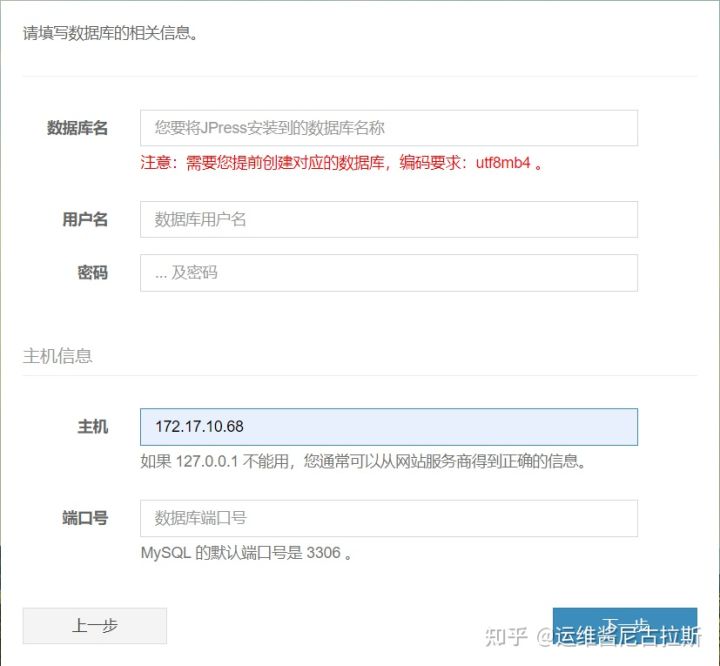Click the 知乎 watermark logo text

506,637
